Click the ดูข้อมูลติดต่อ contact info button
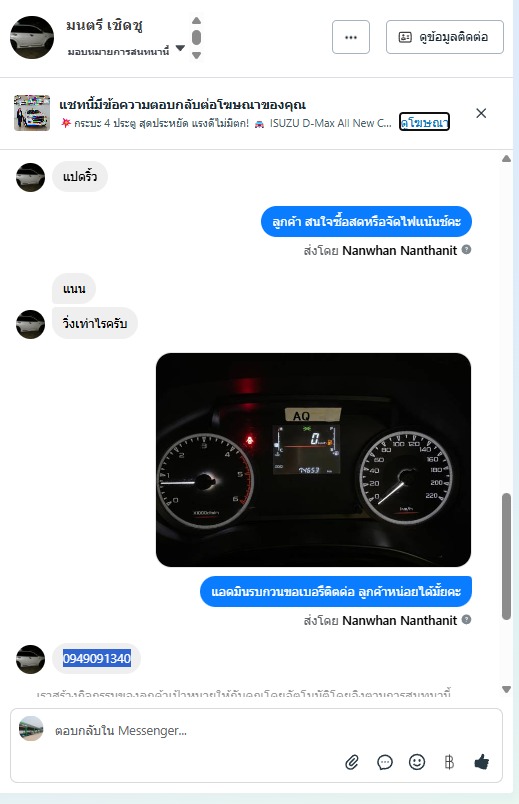The width and height of the screenshot is (519, 804). 445,37
